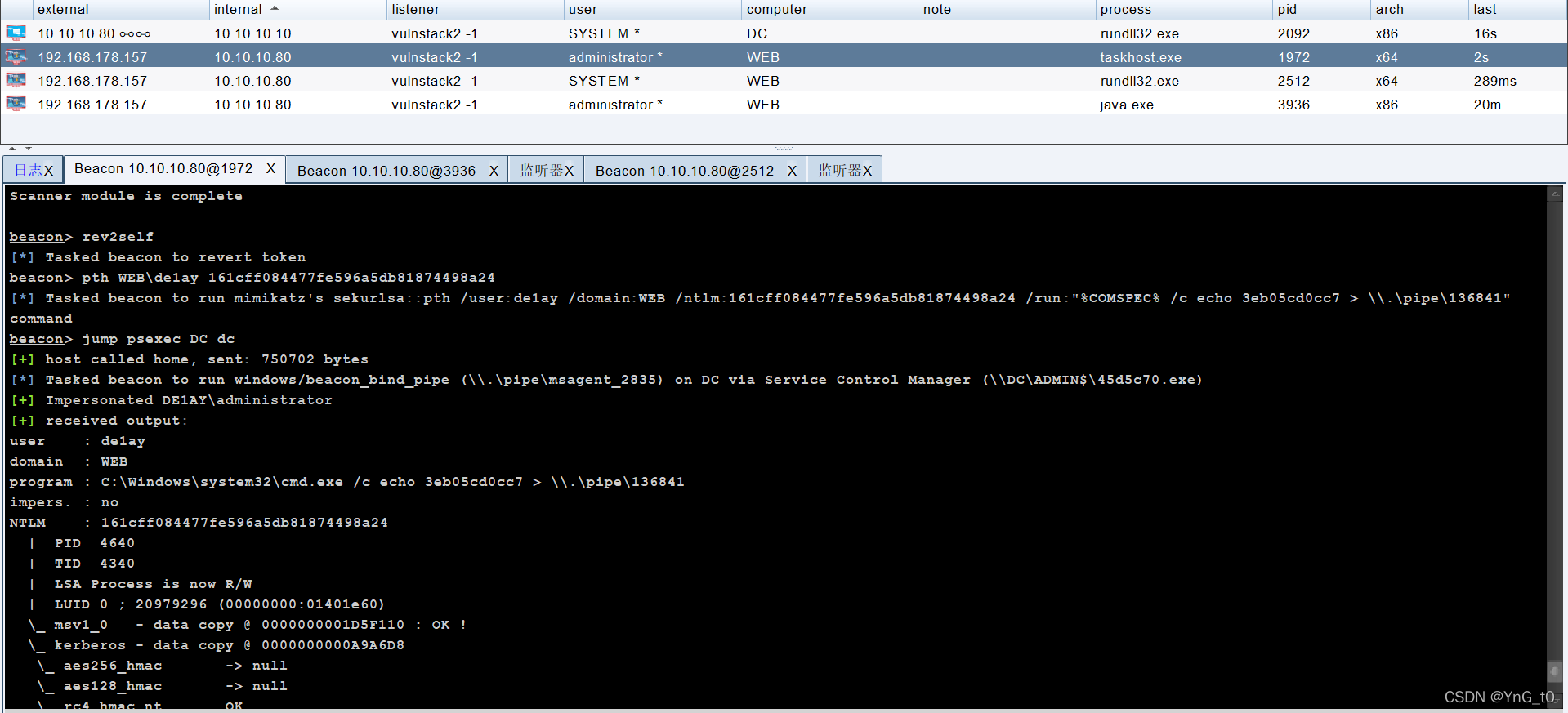Collapse the split pane with left divider arrow
Screen dimensions: 1568x713
pyautogui.click(x=12, y=149)
